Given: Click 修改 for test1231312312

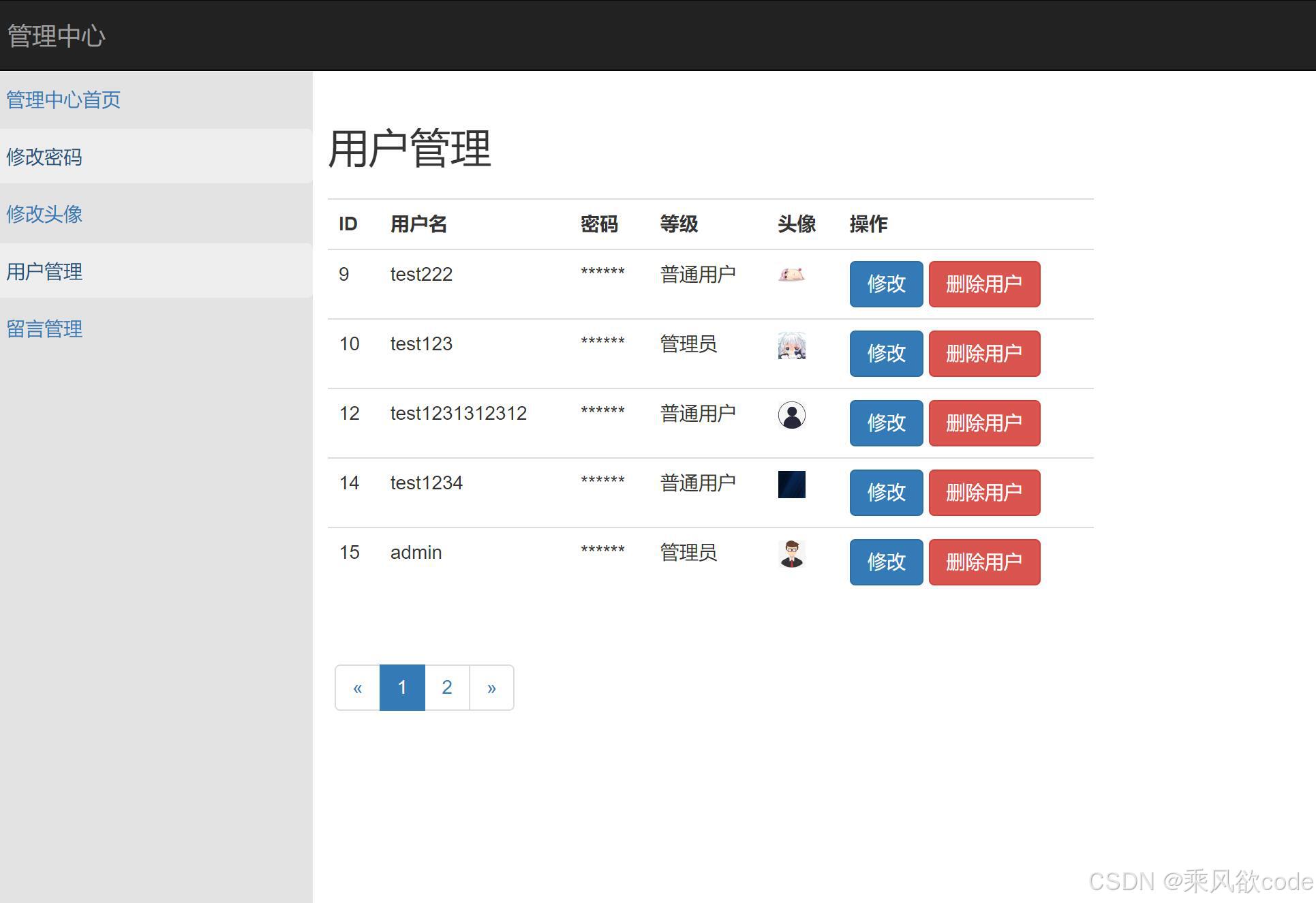Looking at the screenshot, I should pos(885,423).
